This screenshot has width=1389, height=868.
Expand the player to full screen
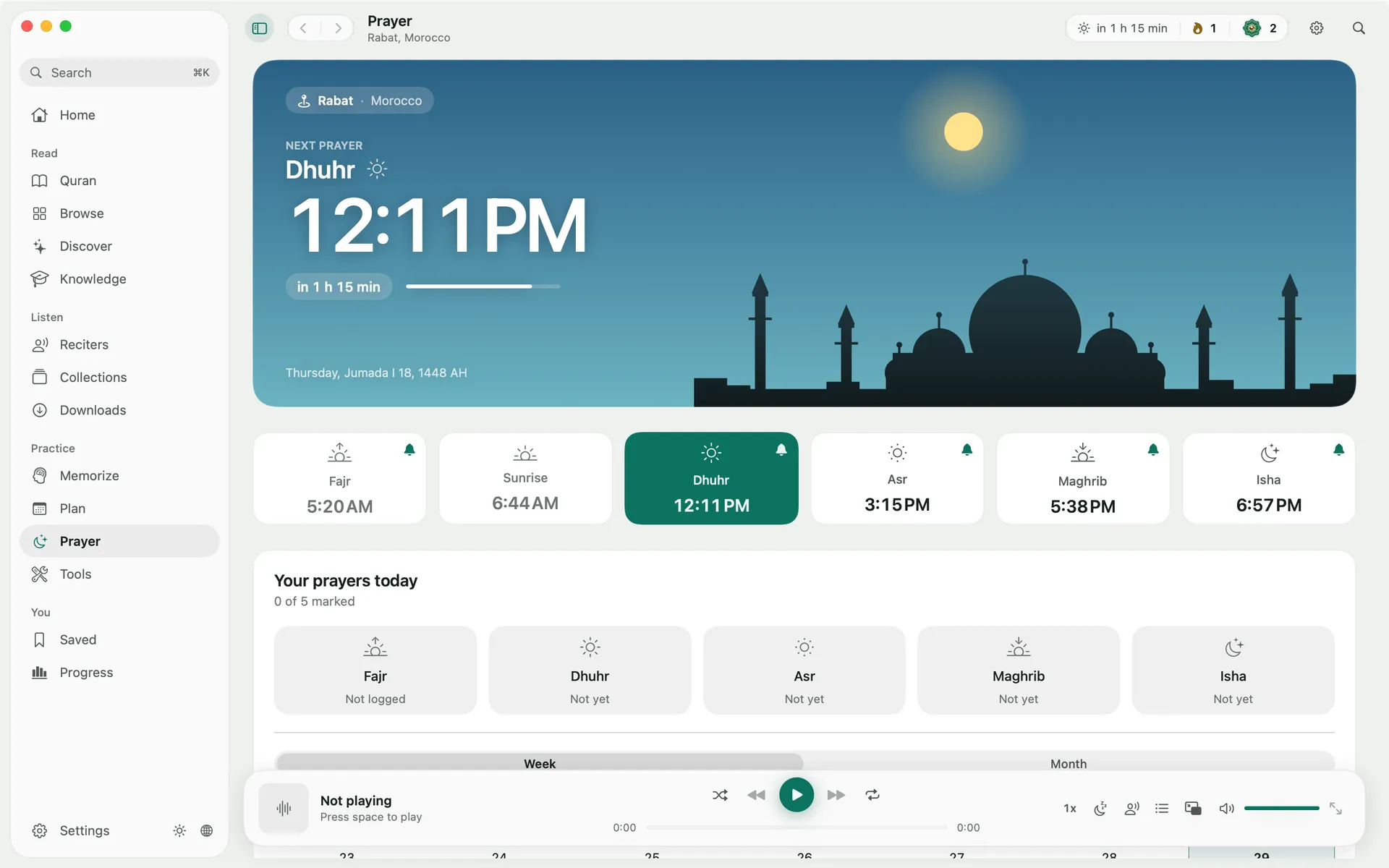[x=1335, y=809]
